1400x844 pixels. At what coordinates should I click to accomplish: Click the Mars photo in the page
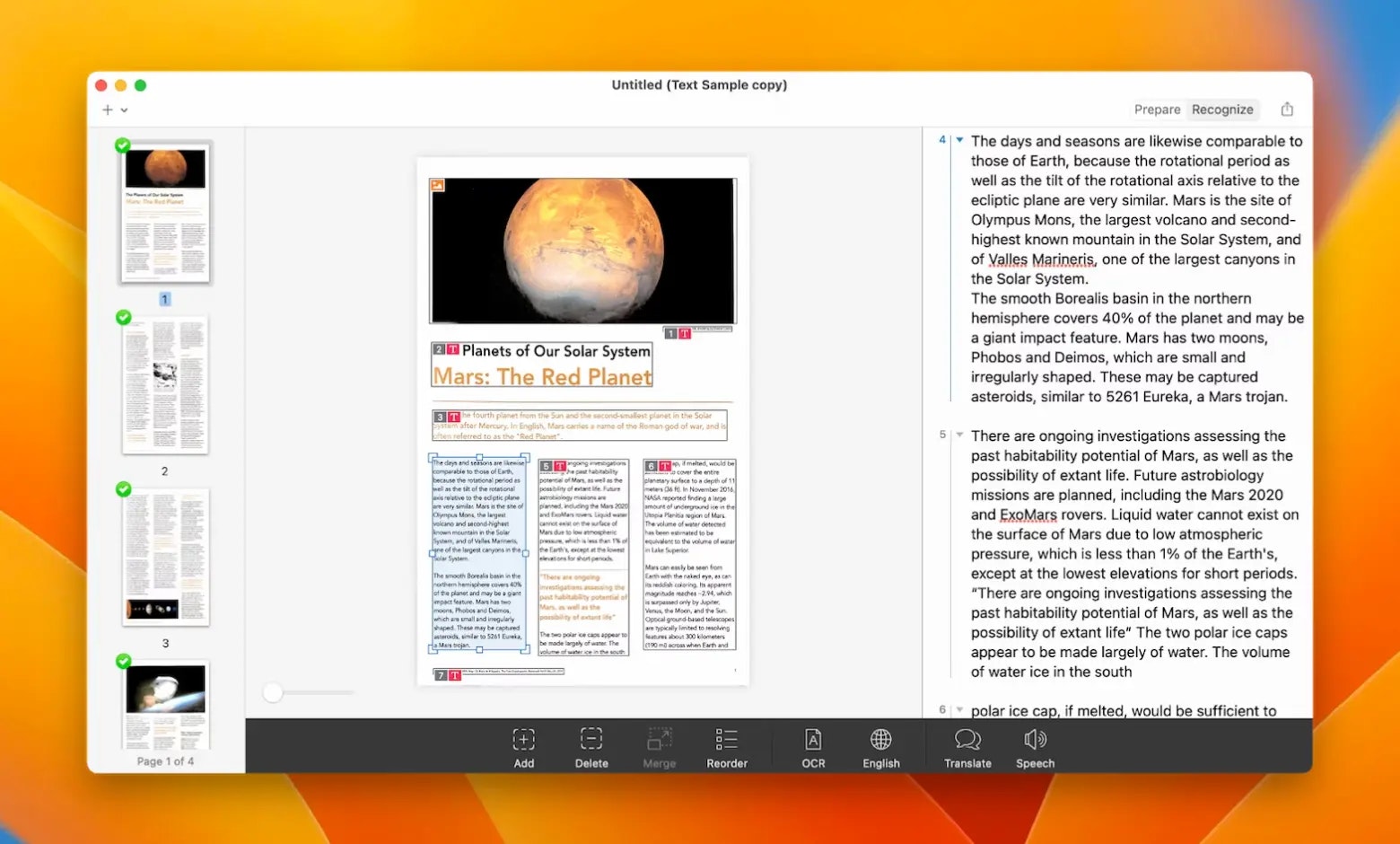583,251
